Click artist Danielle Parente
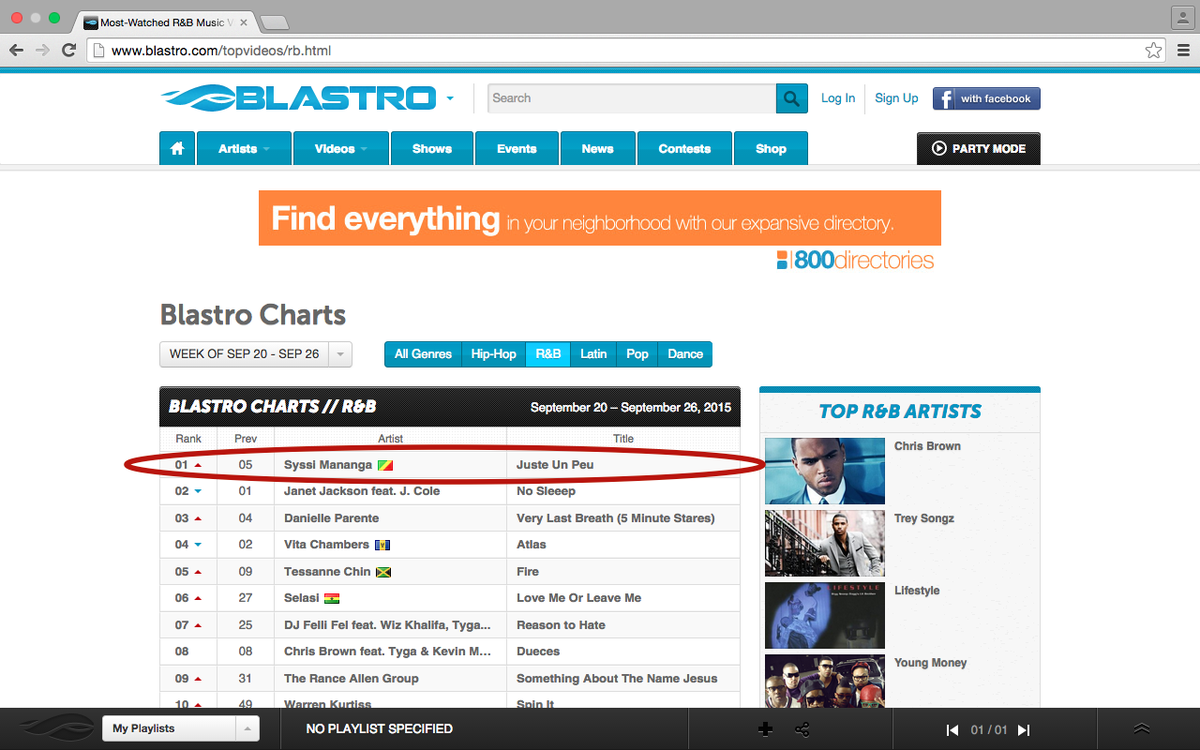 click(x=331, y=518)
